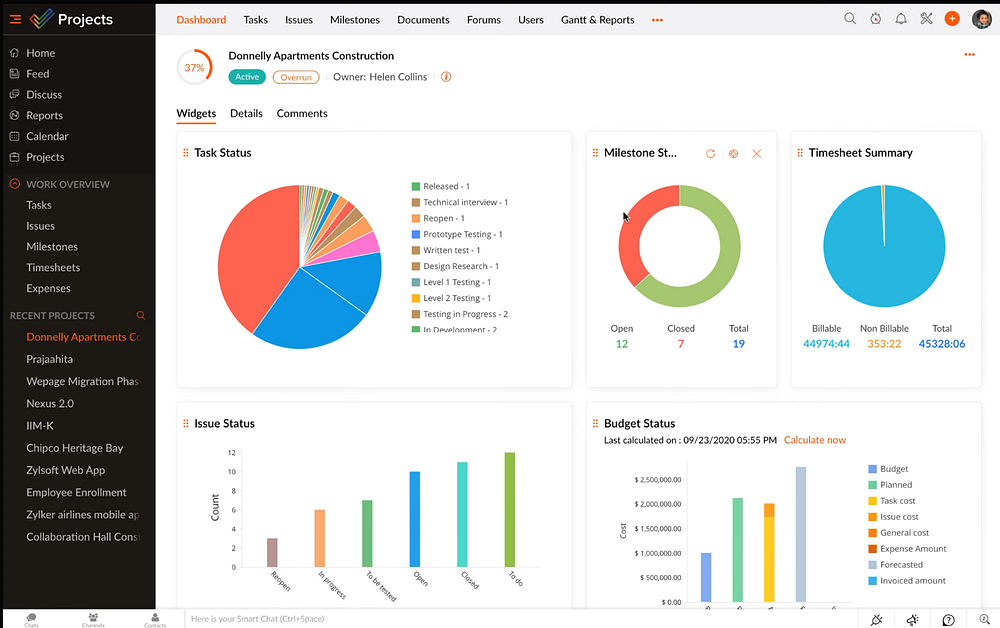This screenshot has height=628, width=1000.
Task: Open the search magnifier in top bar
Action: [x=849, y=18]
